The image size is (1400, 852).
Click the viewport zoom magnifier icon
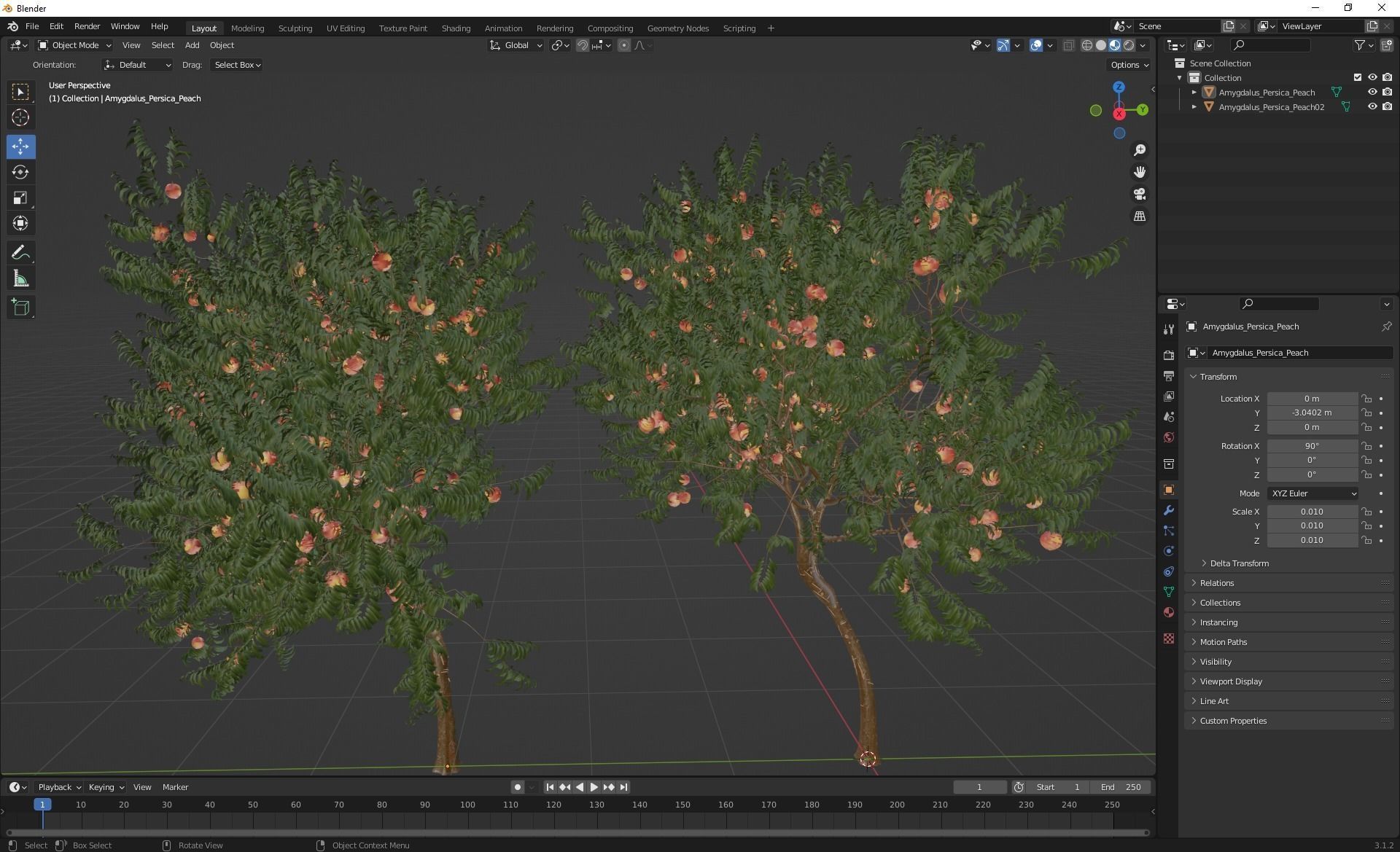point(1139,150)
